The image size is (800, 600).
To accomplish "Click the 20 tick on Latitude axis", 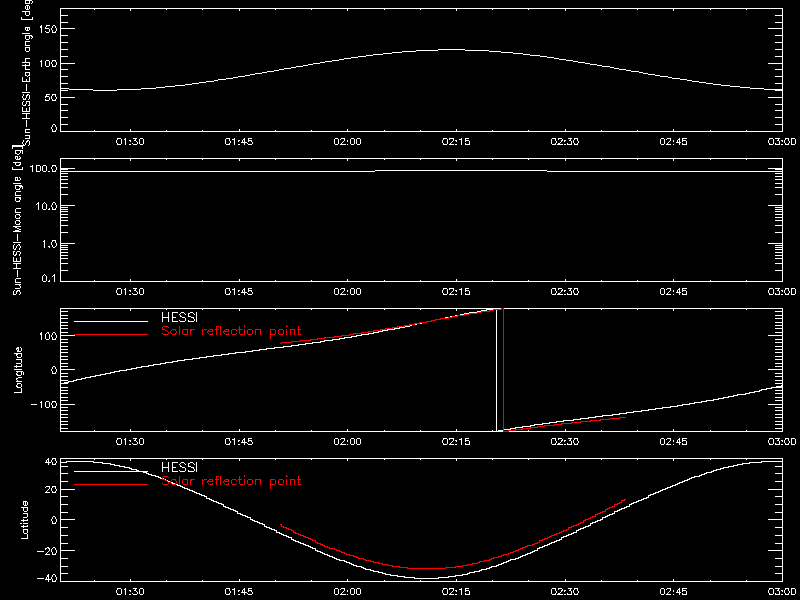I will point(53,490).
